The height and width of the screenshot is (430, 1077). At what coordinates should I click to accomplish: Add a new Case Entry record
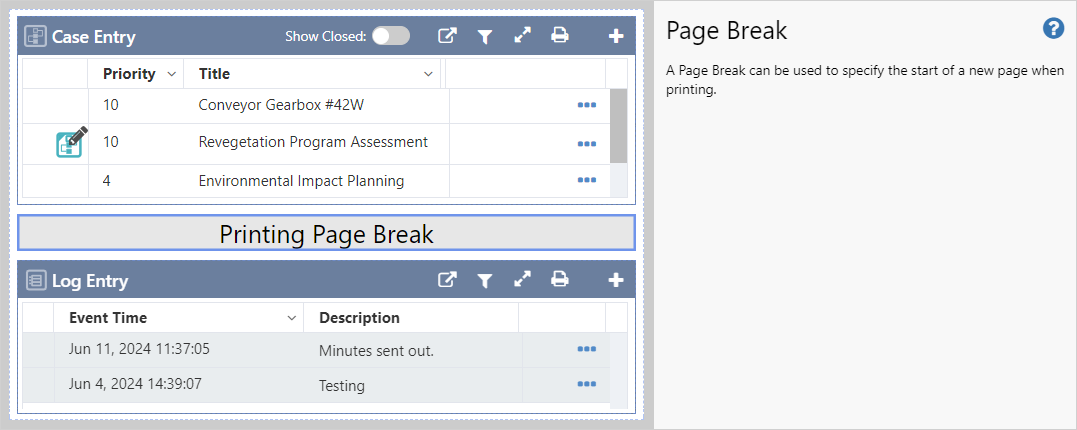point(616,36)
